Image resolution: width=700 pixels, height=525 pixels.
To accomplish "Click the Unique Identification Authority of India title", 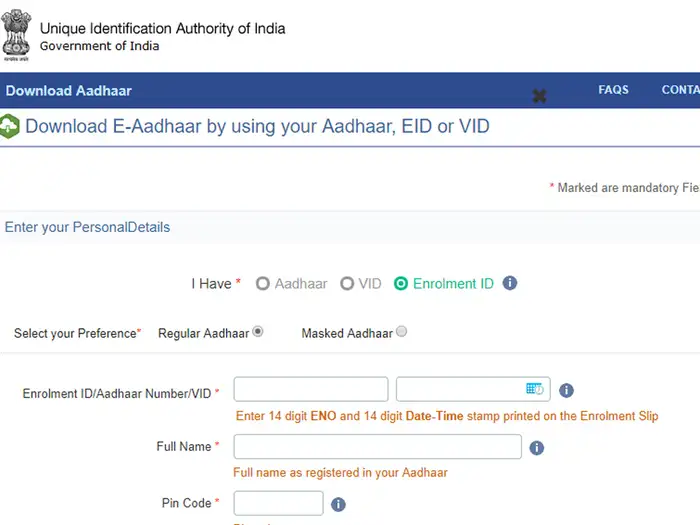I will point(162,28).
